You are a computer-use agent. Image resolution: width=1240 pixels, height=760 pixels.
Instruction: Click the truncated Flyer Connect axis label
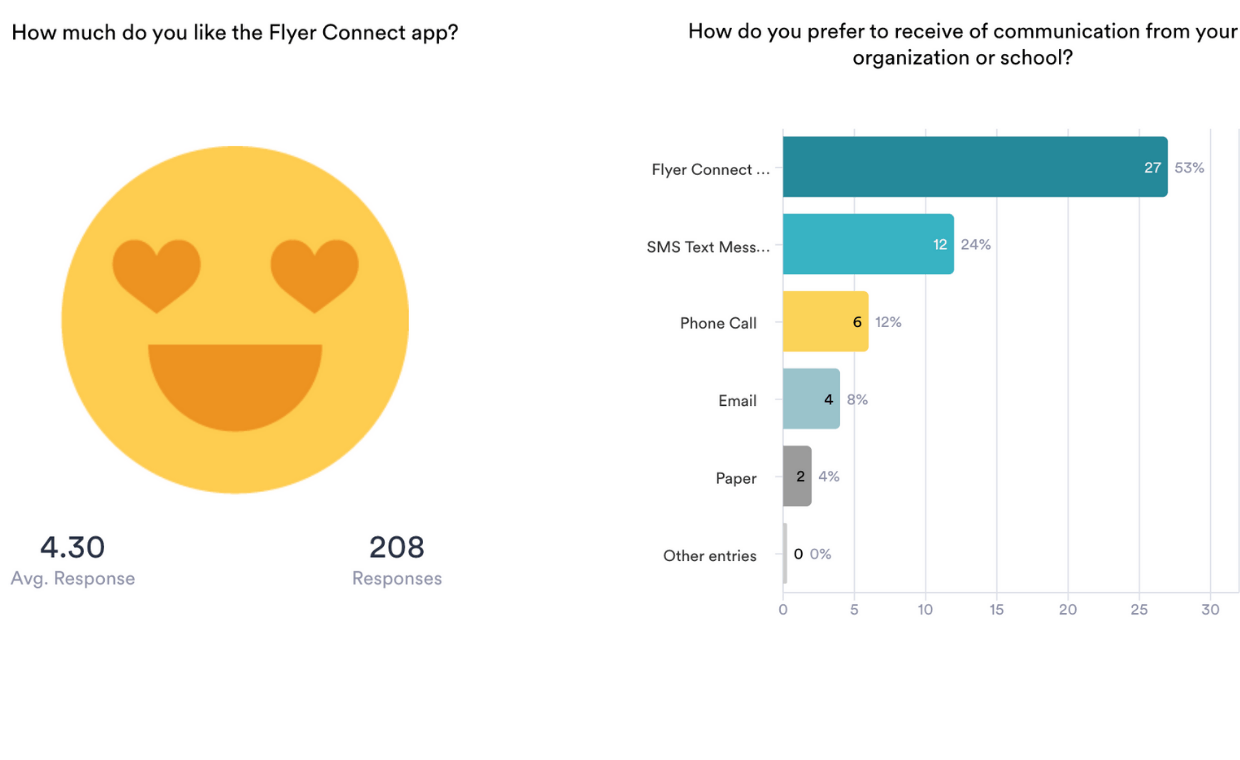710,170
